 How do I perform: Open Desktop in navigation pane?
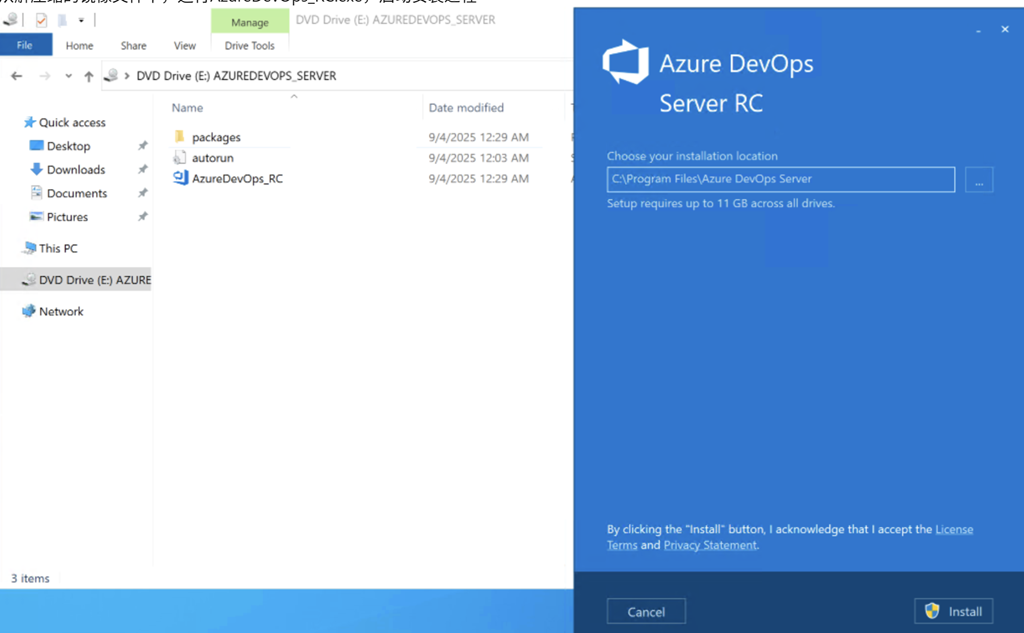point(69,146)
